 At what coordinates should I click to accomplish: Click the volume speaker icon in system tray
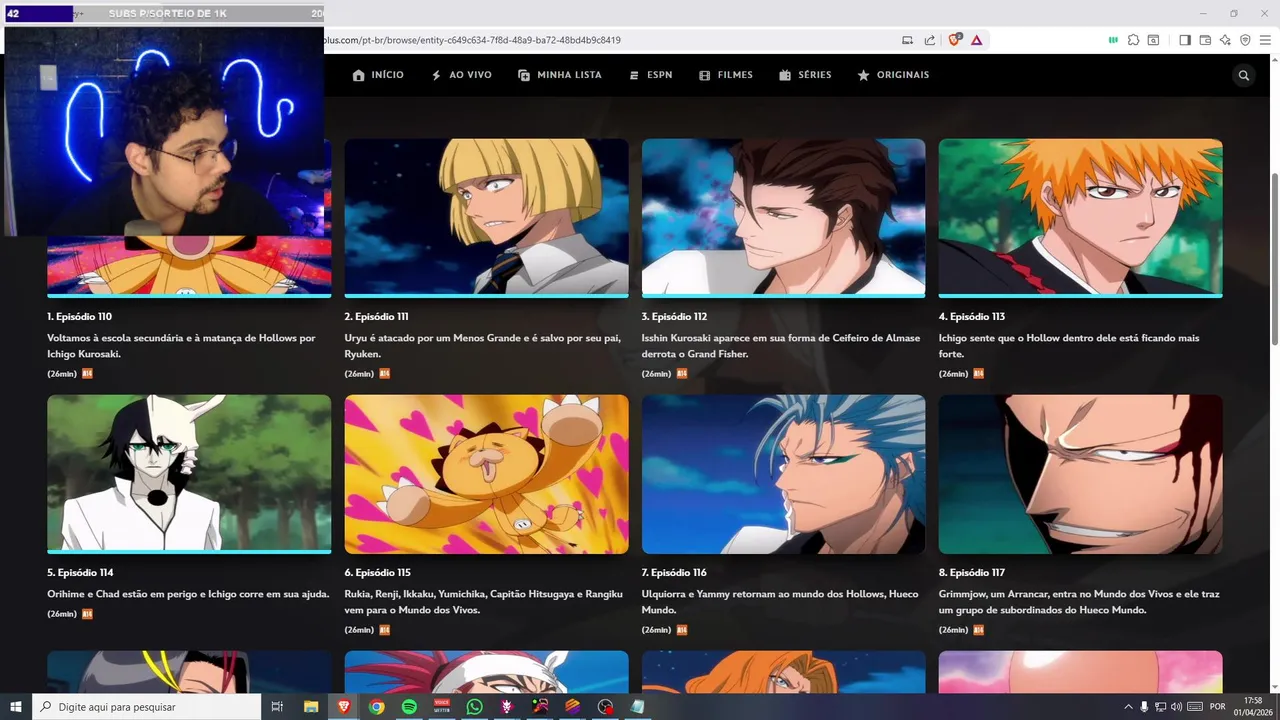[x=1176, y=707]
